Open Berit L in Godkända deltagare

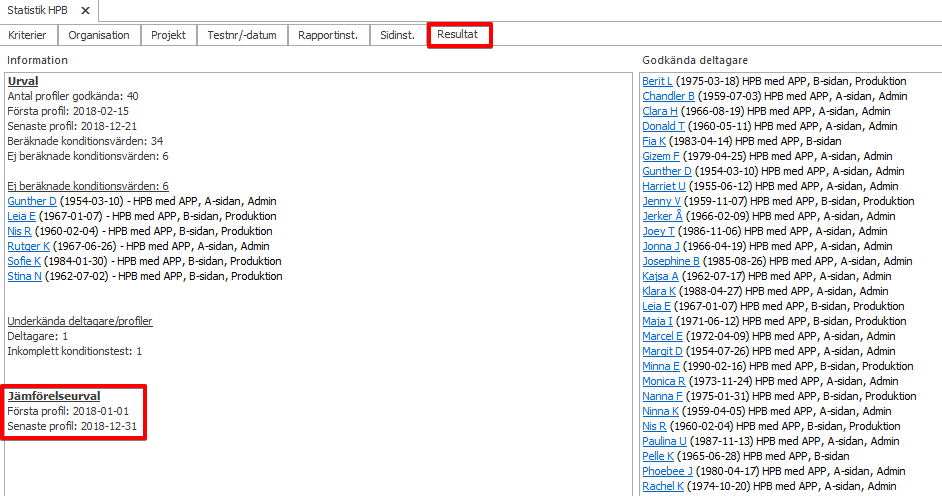click(657, 81)
